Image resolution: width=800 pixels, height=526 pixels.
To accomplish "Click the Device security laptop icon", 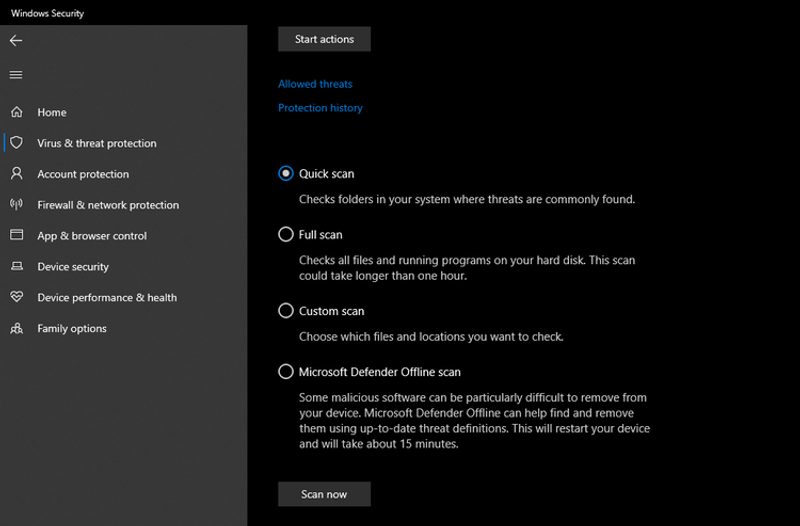I will [16, 267].
